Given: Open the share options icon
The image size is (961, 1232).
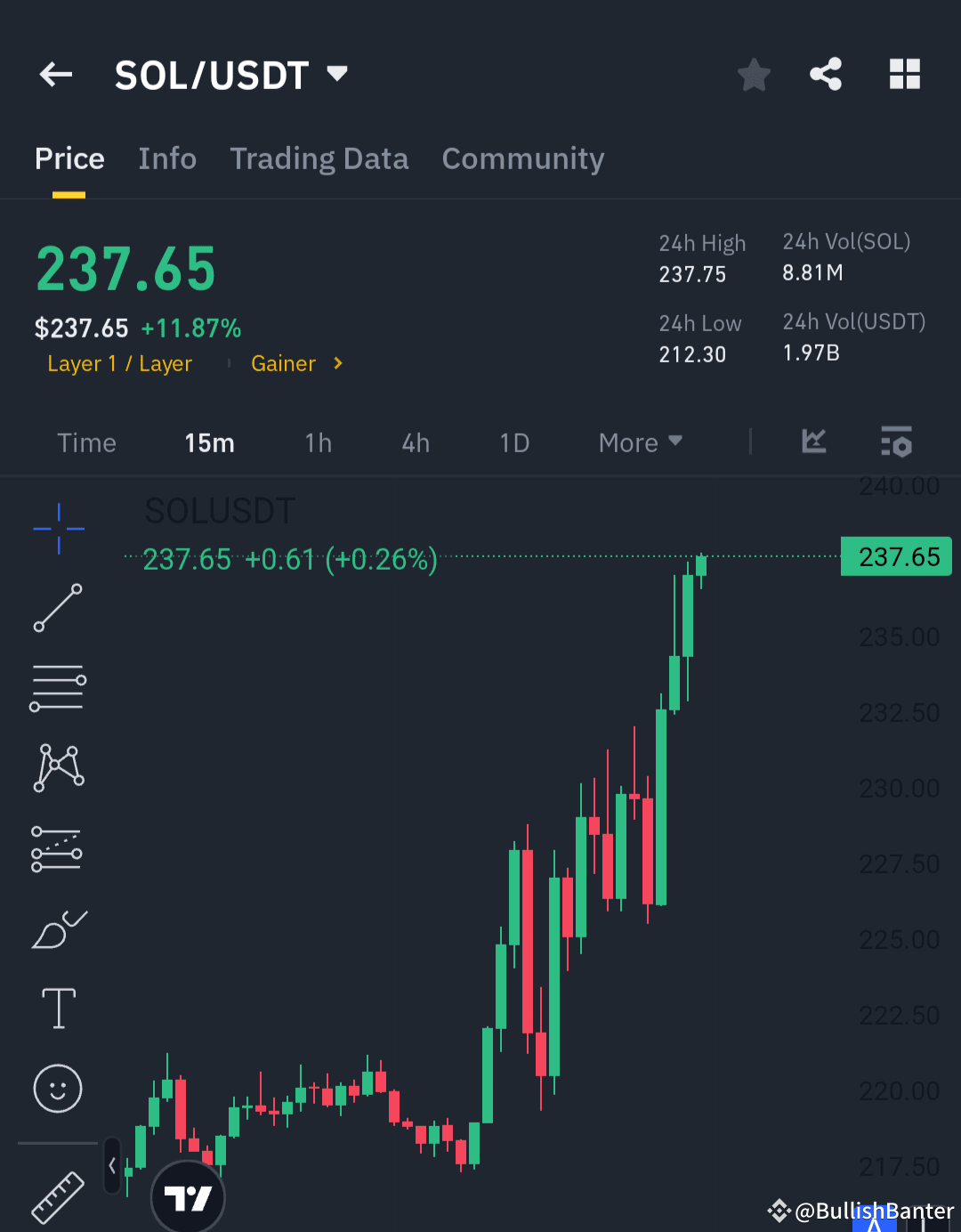Looking at the screenshot, I should (x=826, y=75).
